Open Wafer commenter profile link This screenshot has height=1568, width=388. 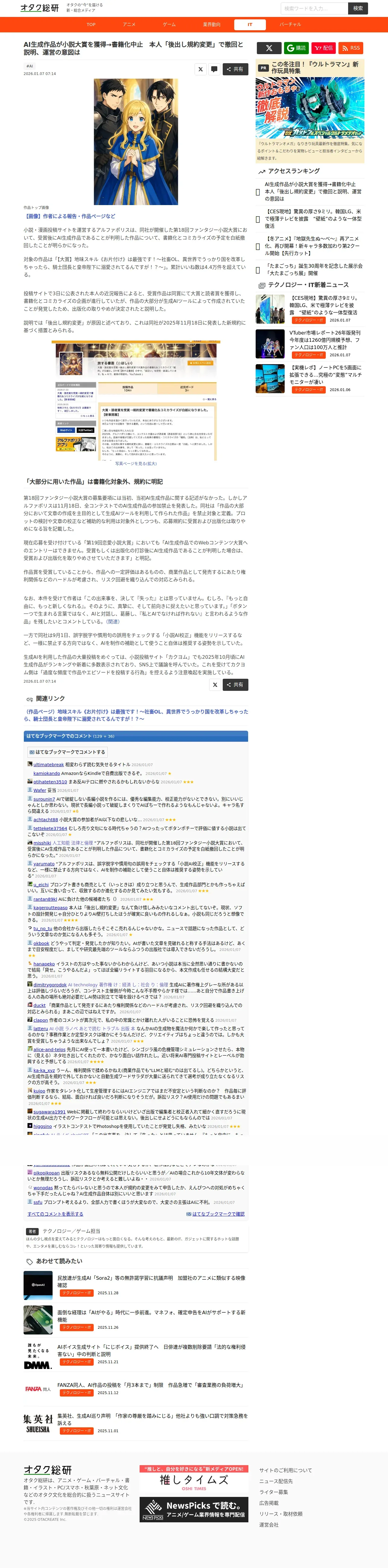40,791
